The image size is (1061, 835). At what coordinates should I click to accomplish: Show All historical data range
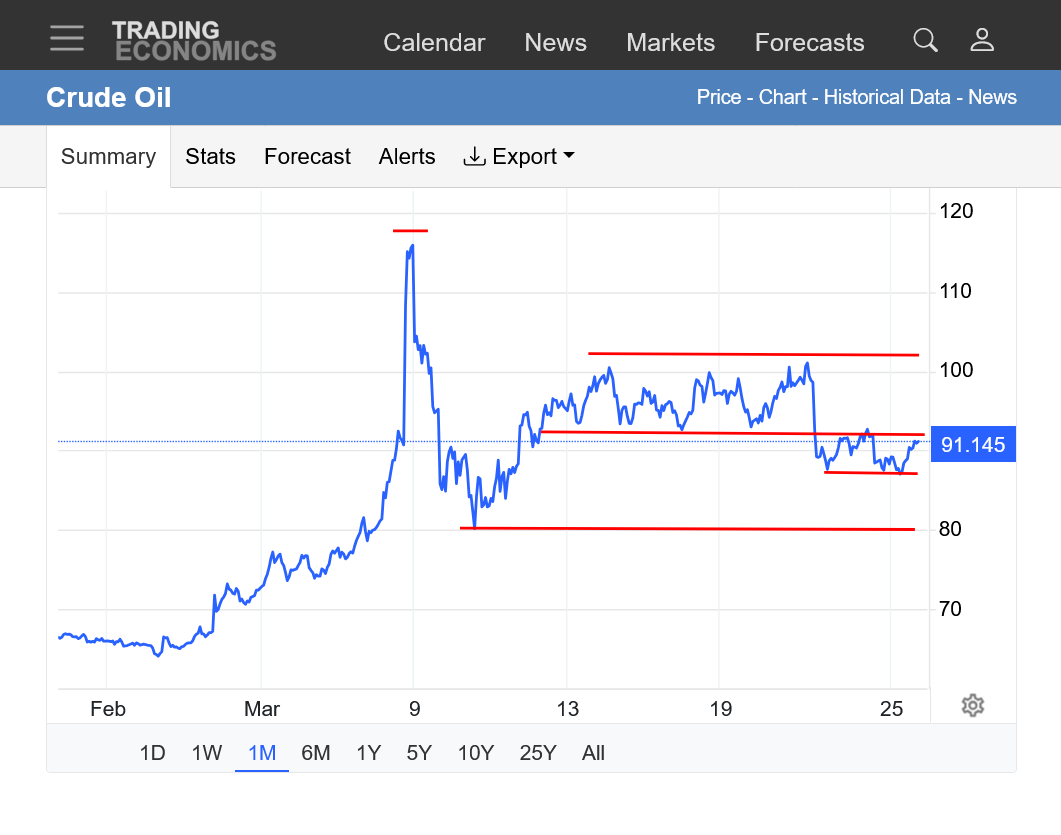[593, 753]
